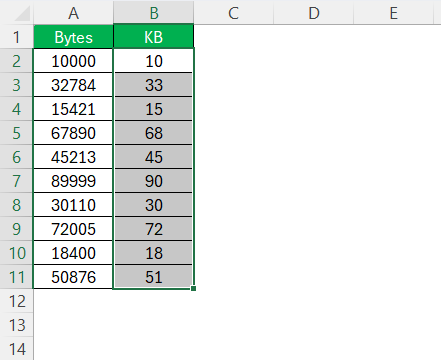This screenshot has height=360, width=441.
Task: Click KB cell with value 90
Action: point(154,181)
